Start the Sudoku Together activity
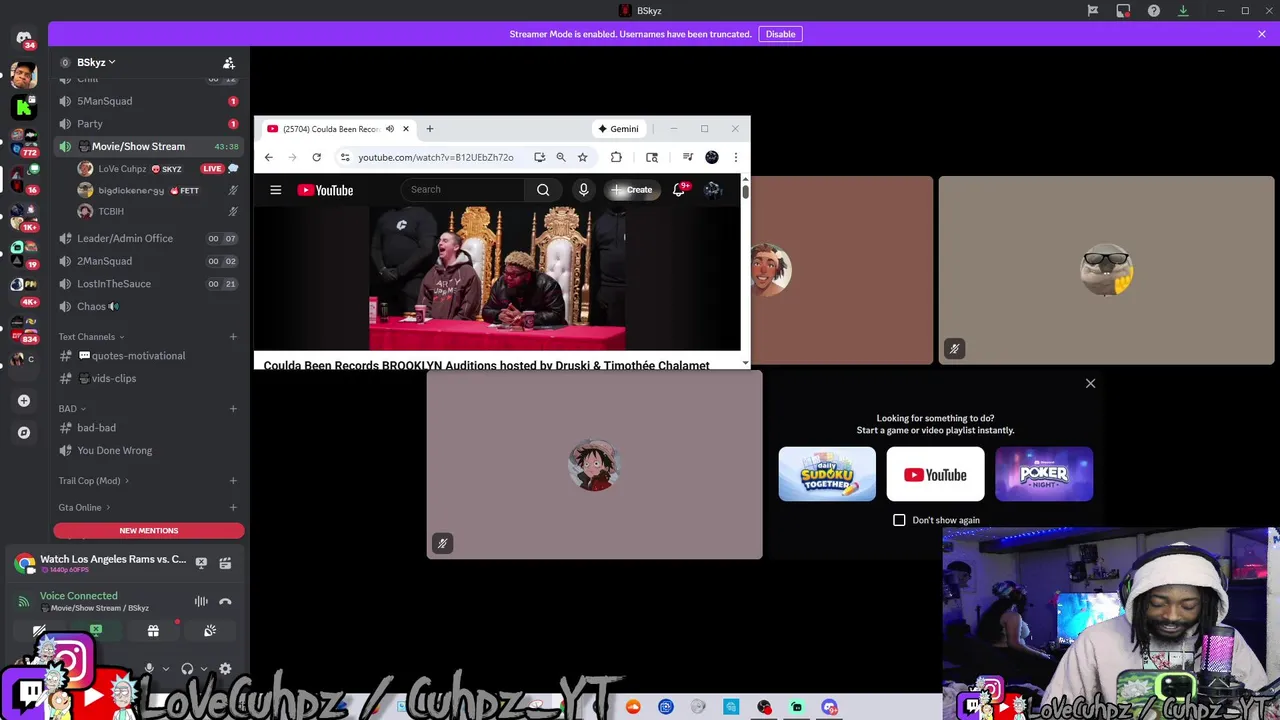Image resolution: width=1280 pixels, height=720 pixels. click(x=827, y=474)
